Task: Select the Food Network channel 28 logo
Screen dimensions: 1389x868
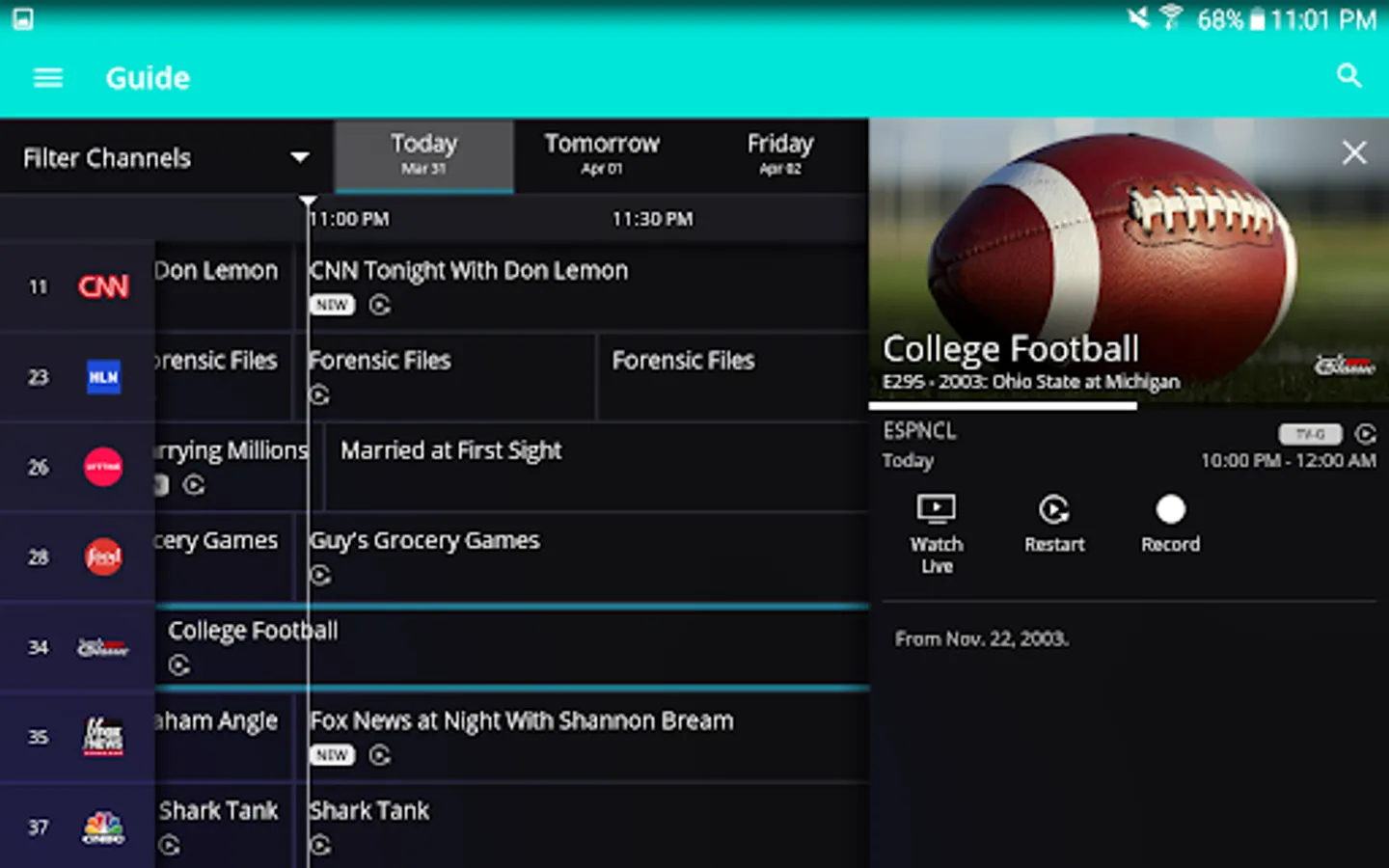Action: (x=103, y=556)
